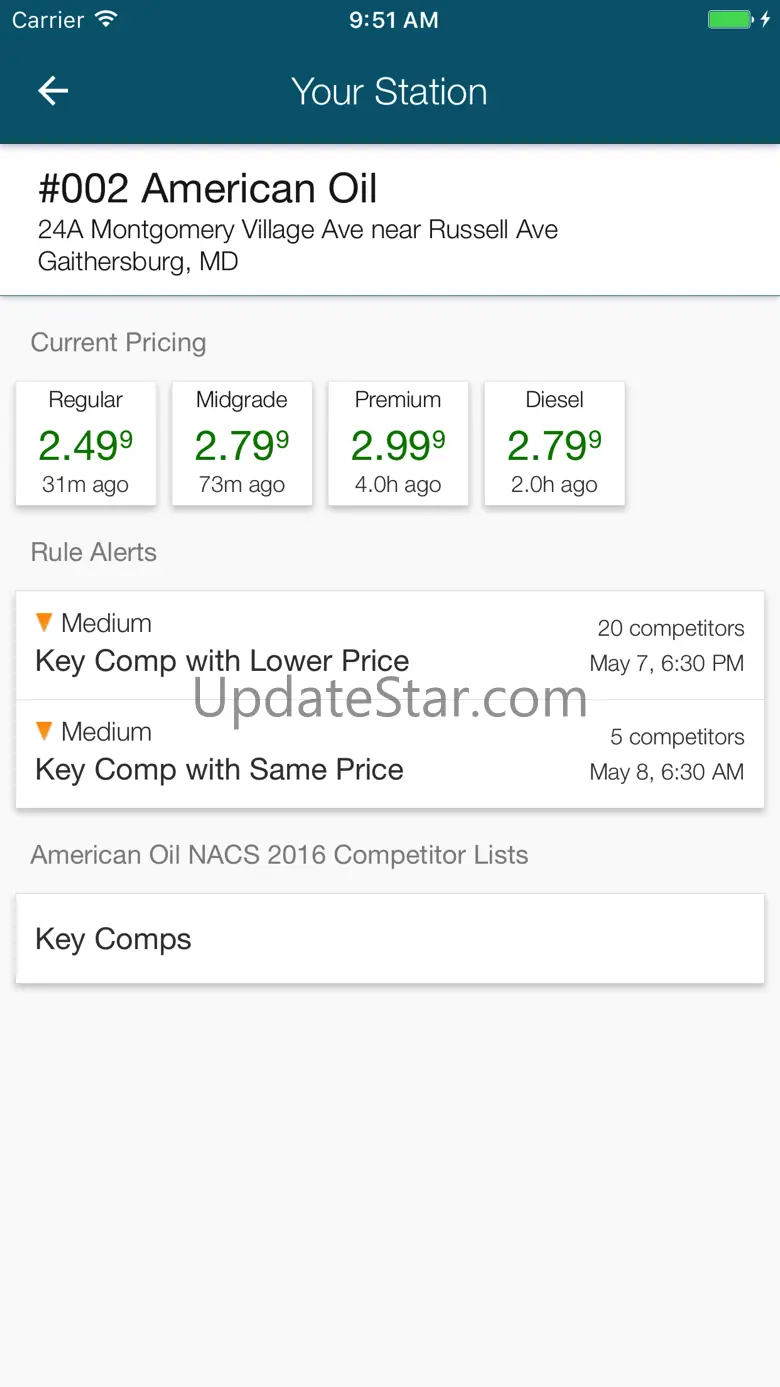Tap the 20 competitors count
Image resolution: width=780 pixels, height=1387 pixels.
click(x=670, y=629)
